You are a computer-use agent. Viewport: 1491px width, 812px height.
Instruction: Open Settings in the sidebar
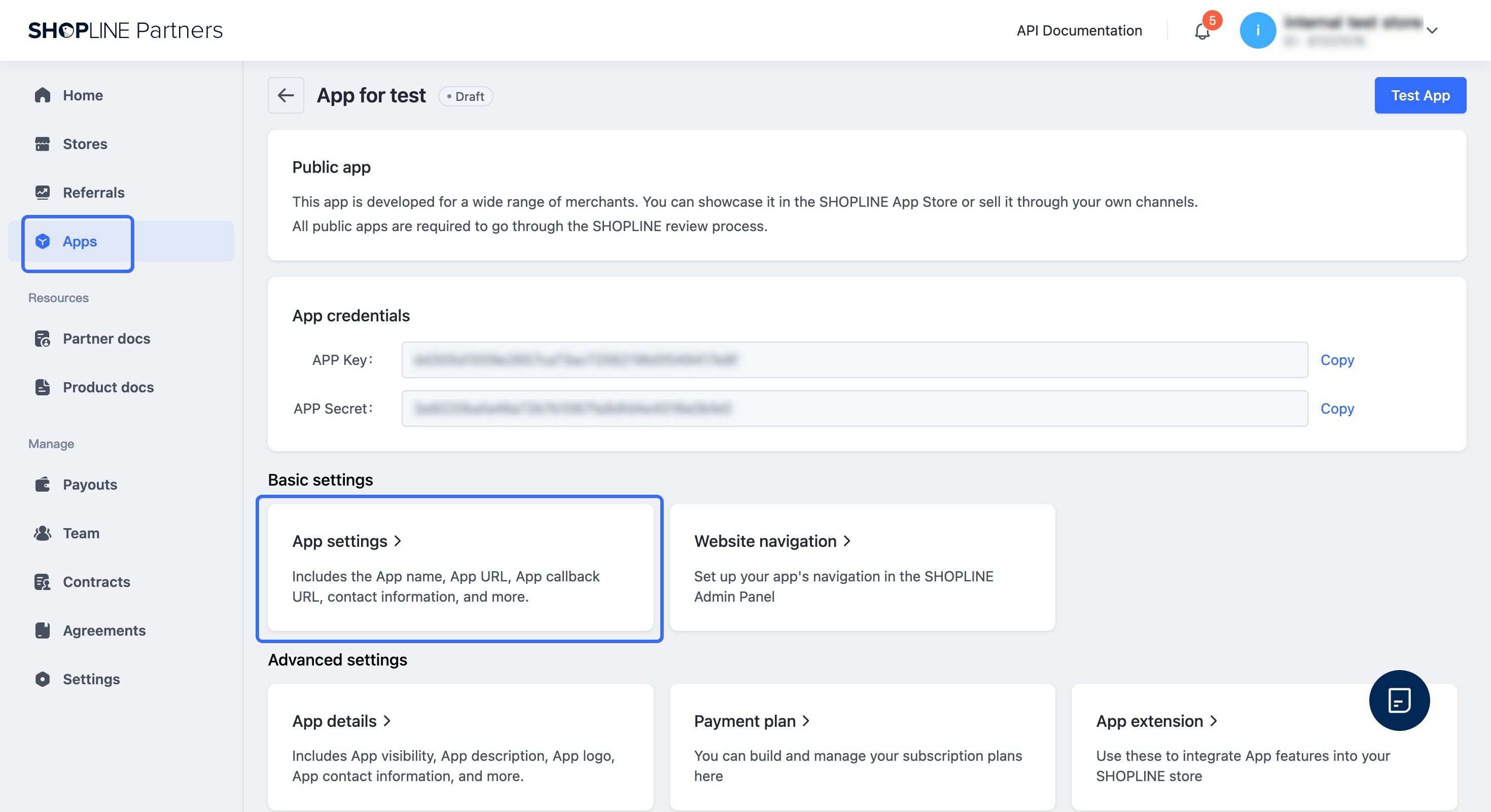tap(91, 679)
